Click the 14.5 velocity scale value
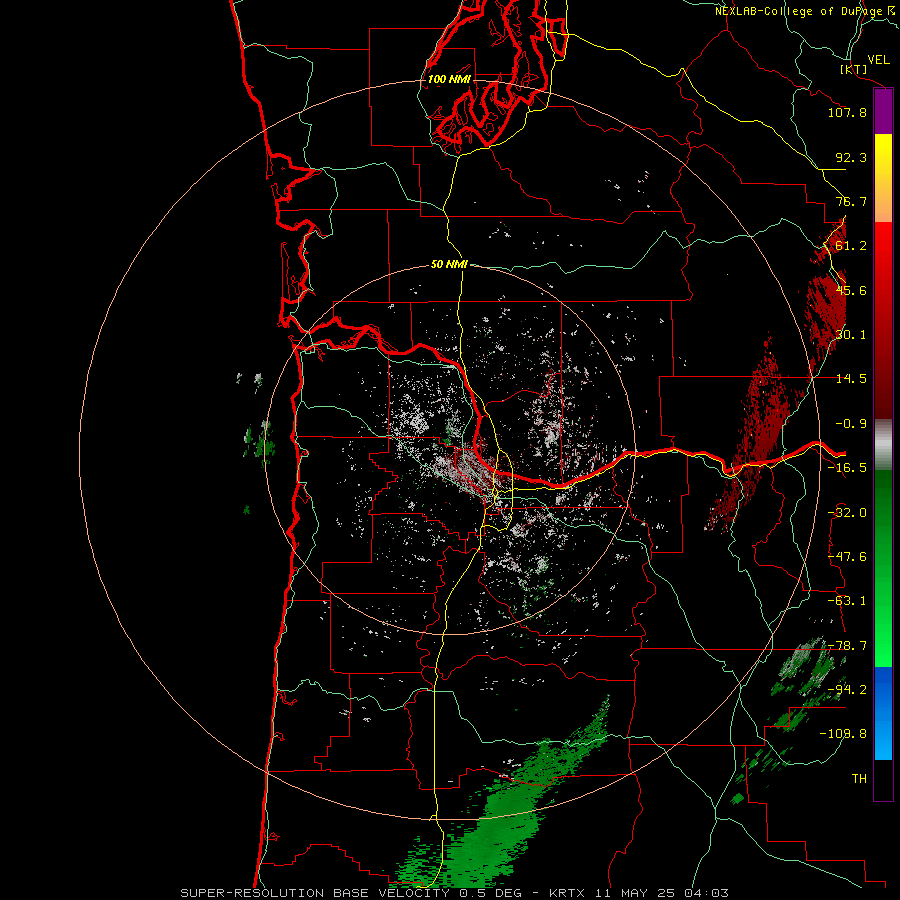 [851, 379]
